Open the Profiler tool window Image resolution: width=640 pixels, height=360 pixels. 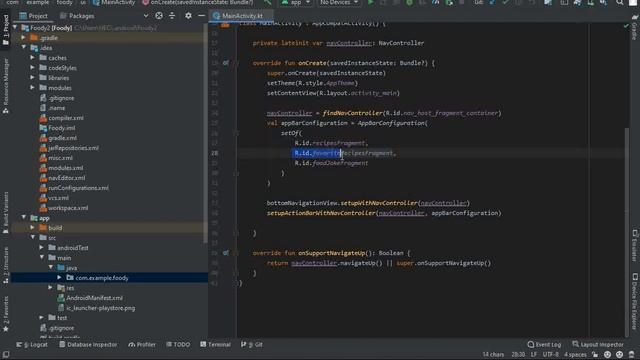click(142, 344)
